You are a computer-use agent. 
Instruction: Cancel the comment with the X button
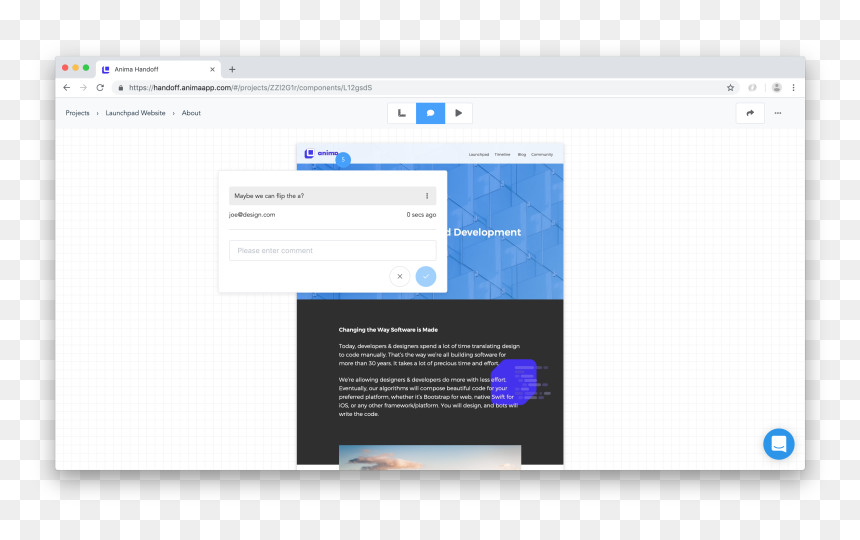[x=400, y=276]
